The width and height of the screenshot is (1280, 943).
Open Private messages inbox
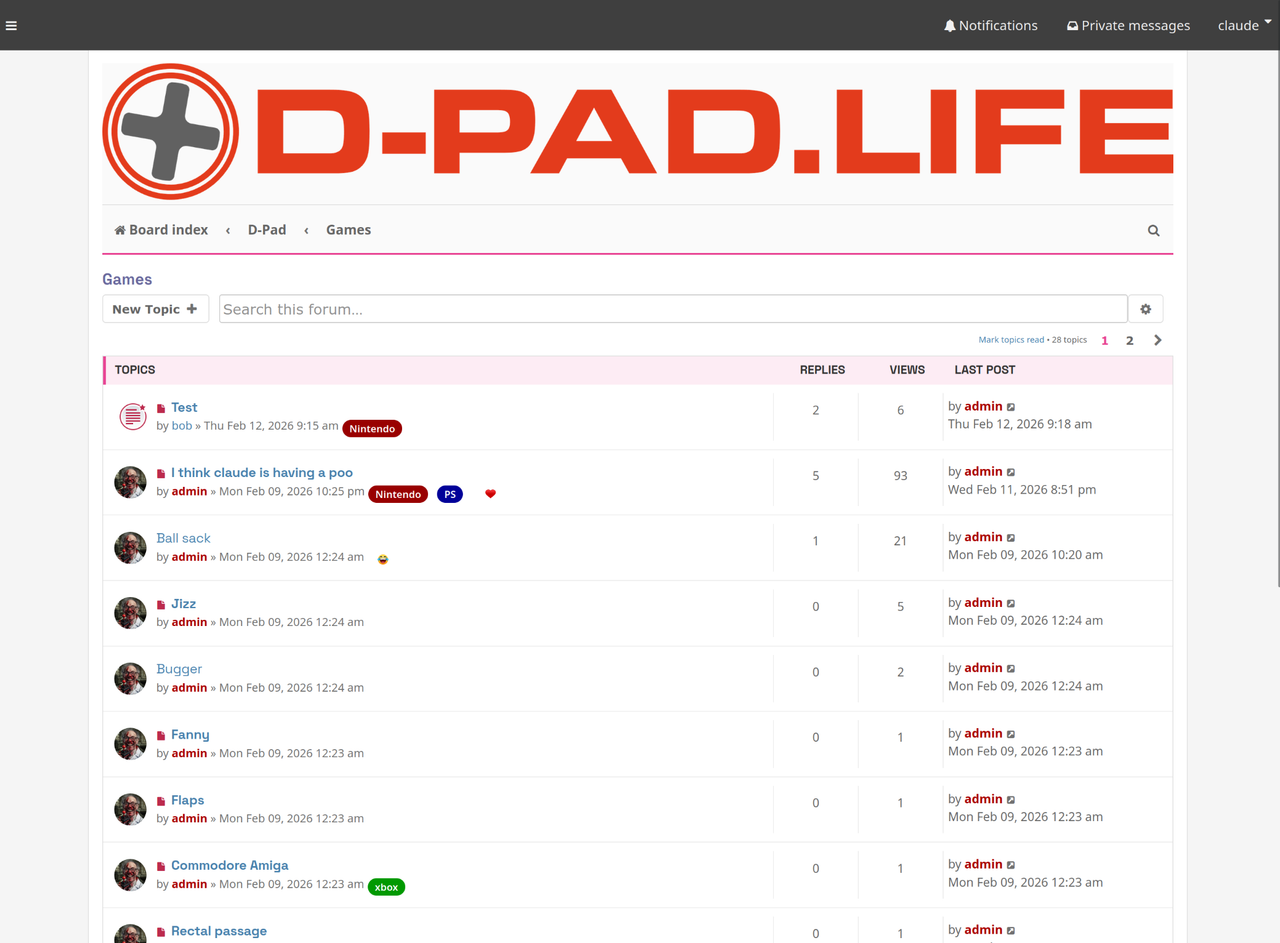point(1128,25)
